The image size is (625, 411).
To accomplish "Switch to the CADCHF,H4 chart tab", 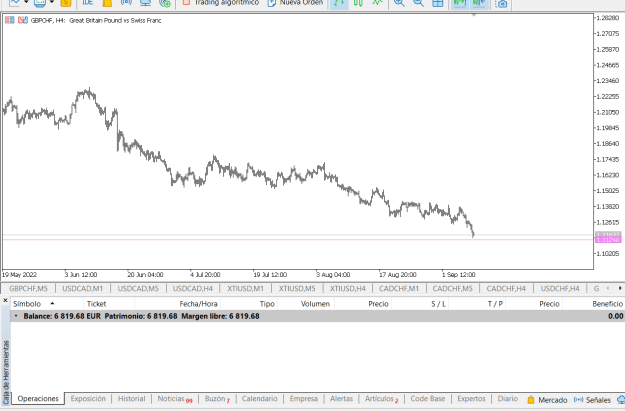I will [x=506, y=288].
